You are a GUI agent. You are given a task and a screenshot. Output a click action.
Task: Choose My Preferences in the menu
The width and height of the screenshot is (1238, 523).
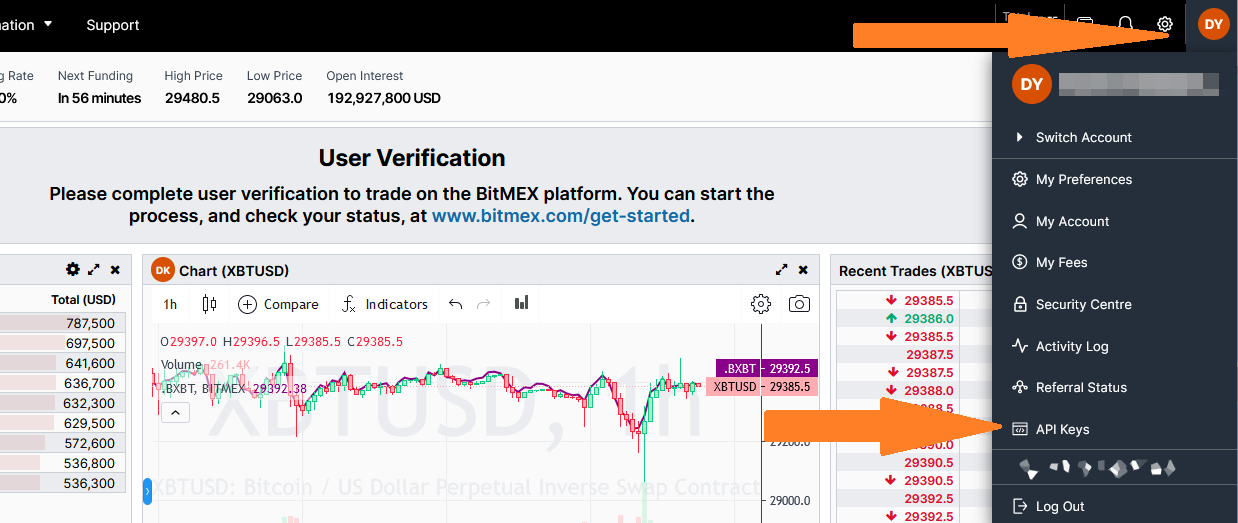point(1083,179)
